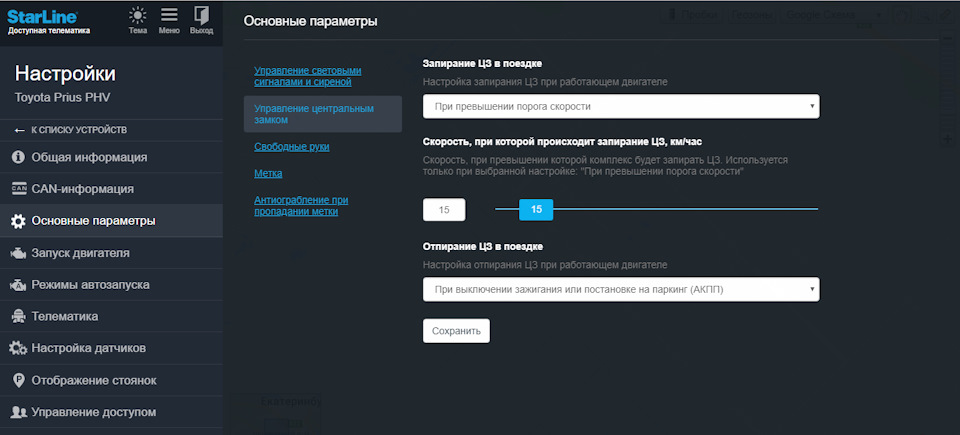Go to Запуск двигателя settings
The image size is (960, 435).
111,253
